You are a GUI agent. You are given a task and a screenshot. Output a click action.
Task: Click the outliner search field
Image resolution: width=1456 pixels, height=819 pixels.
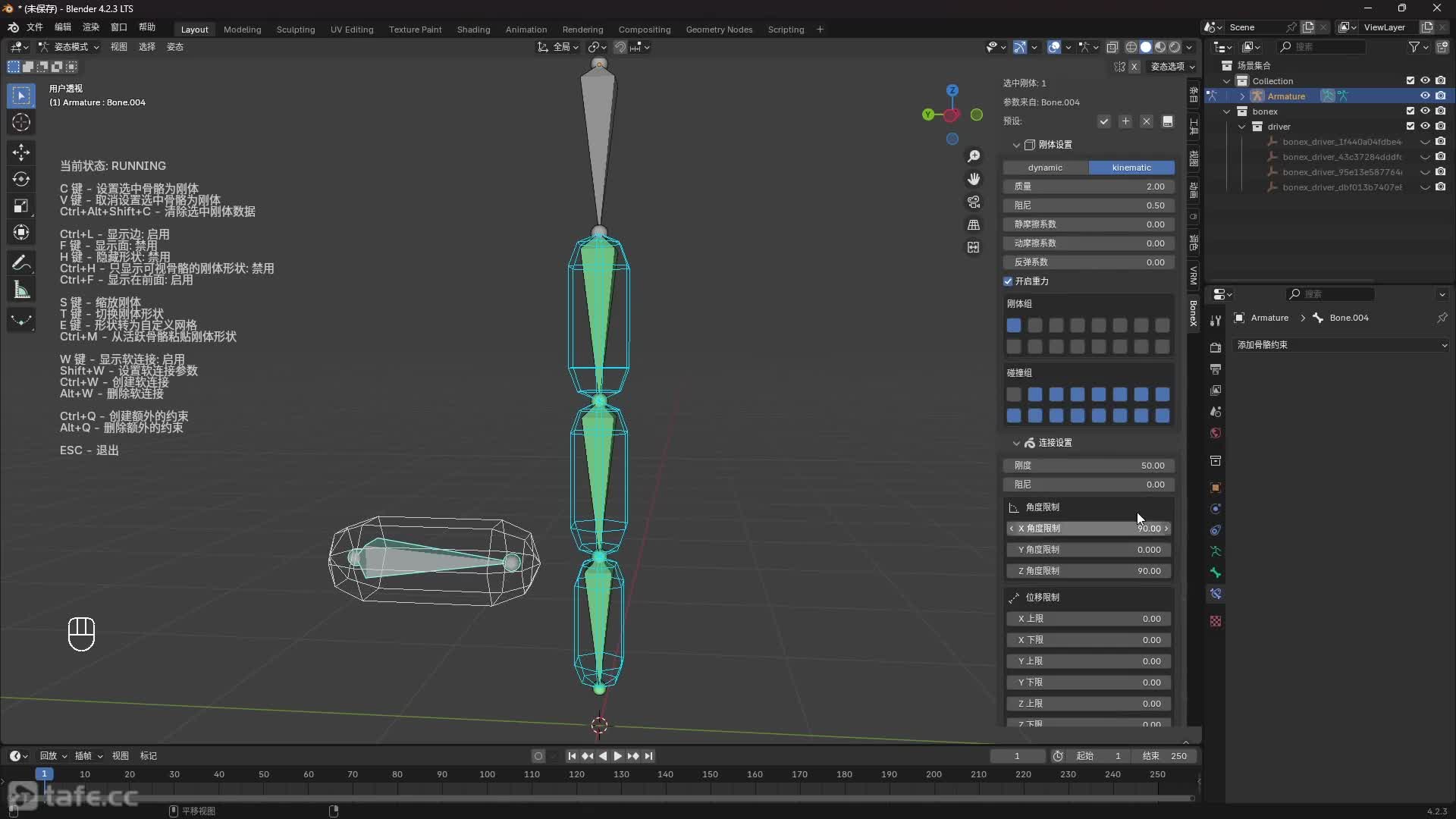[x=1322, y=47]
